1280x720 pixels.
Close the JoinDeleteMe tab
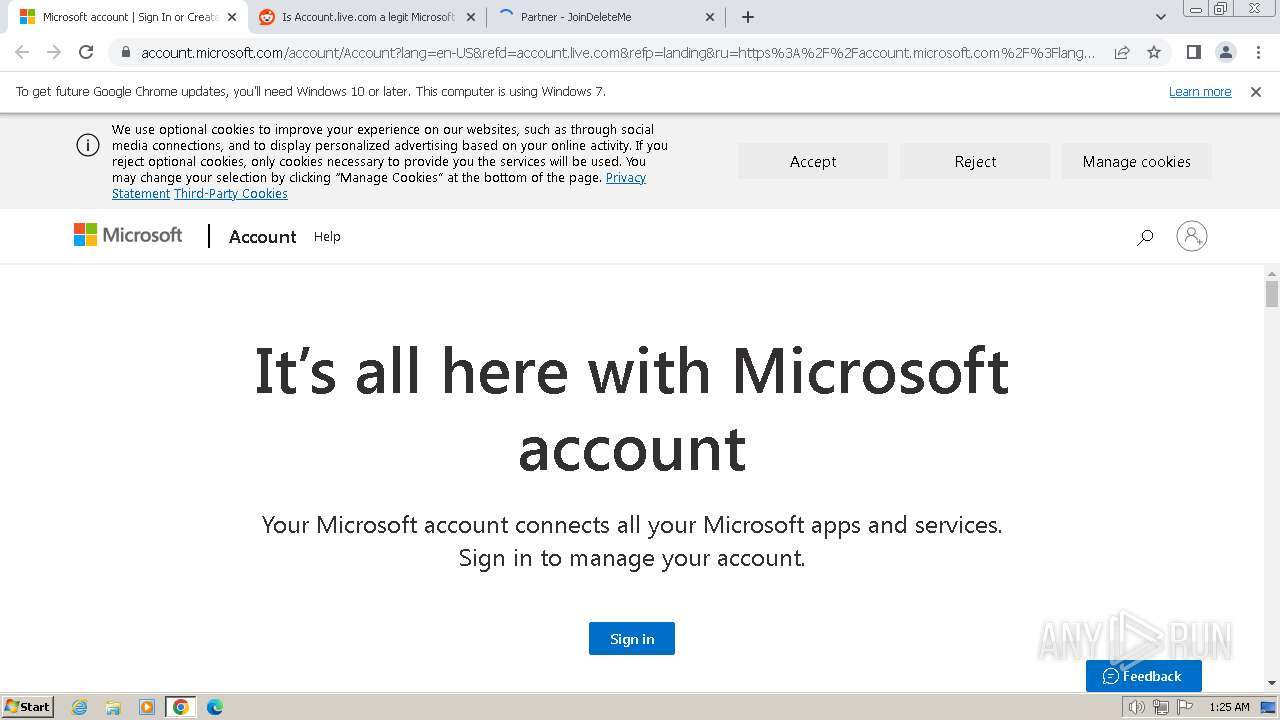coord(710,17)
